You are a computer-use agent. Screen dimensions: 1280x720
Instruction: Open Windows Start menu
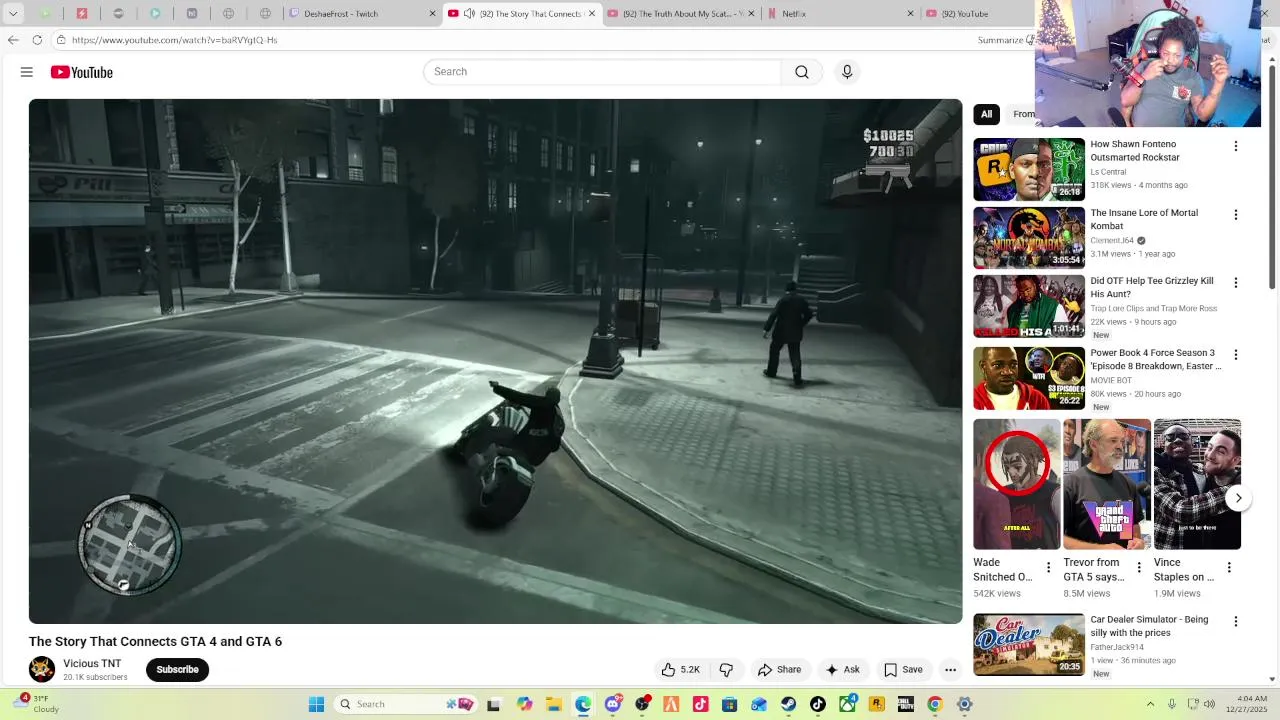click(x=316, y=704)
